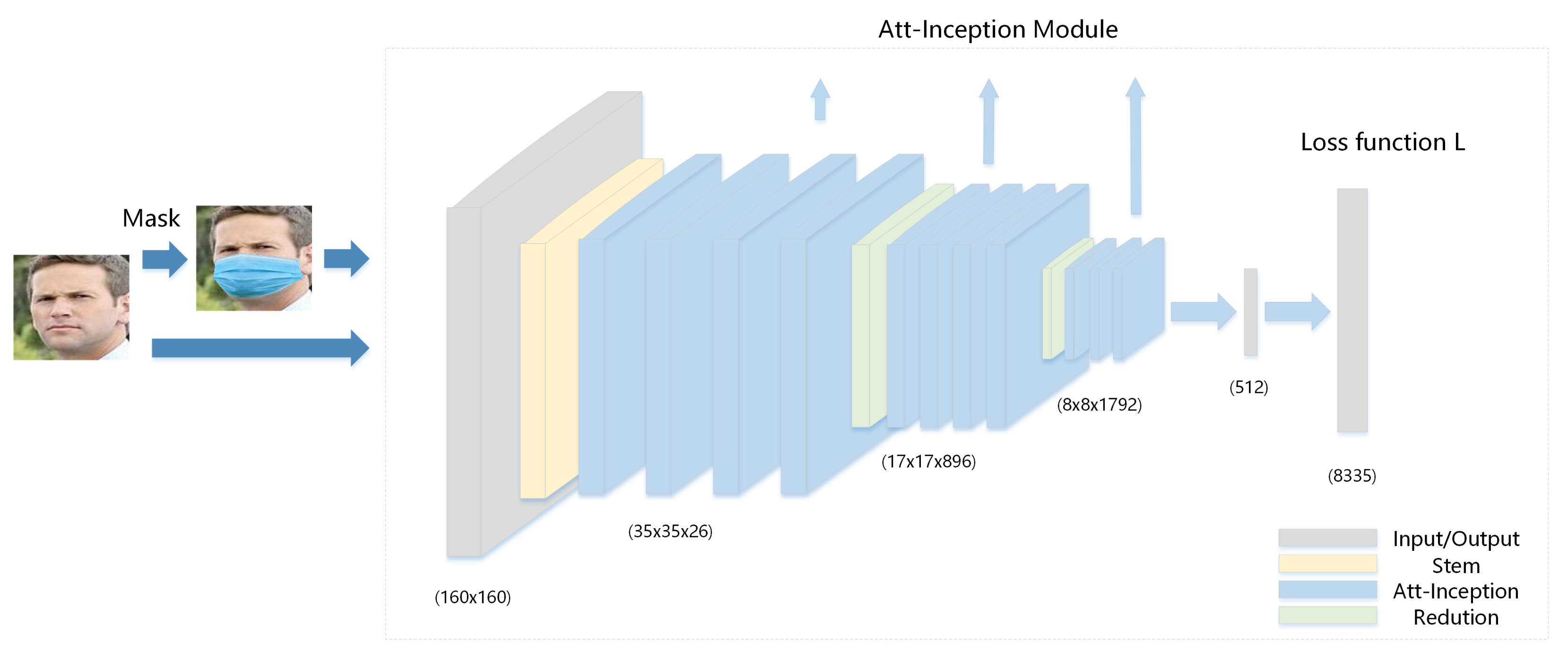The height and width of the screenshot is (660, 1568).
Task: Select the unmasked face photo
Action: coord(71,307)
